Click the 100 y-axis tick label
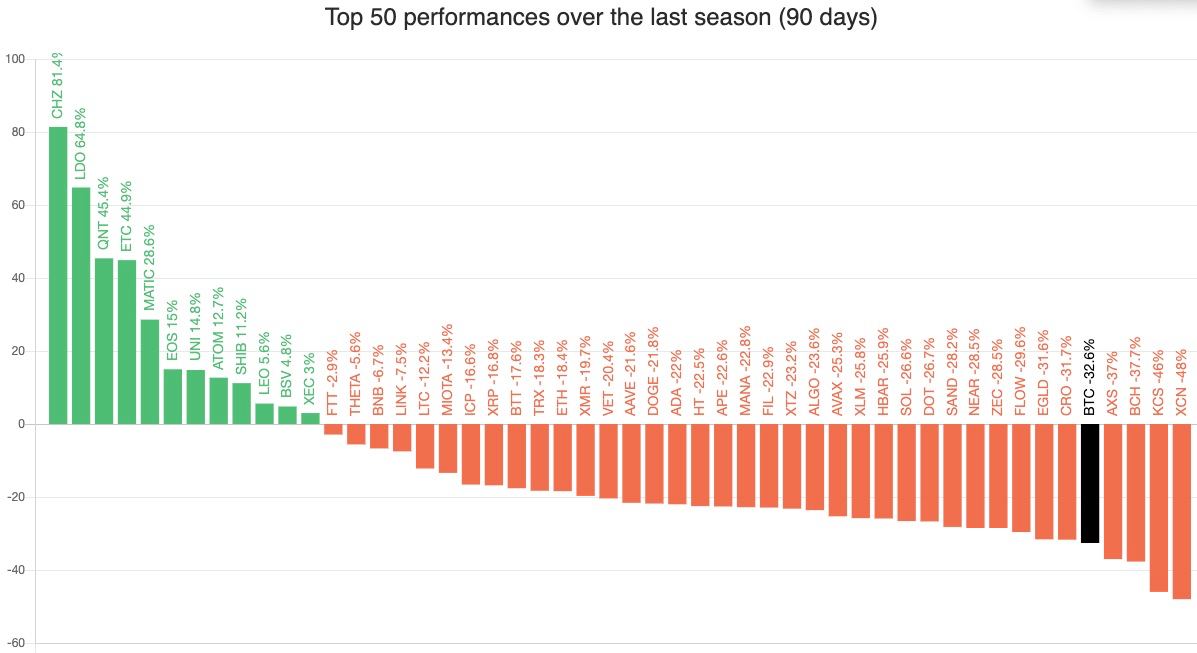Image resolution: width=1197 pixels, height=653 pixels. point(15,59)
